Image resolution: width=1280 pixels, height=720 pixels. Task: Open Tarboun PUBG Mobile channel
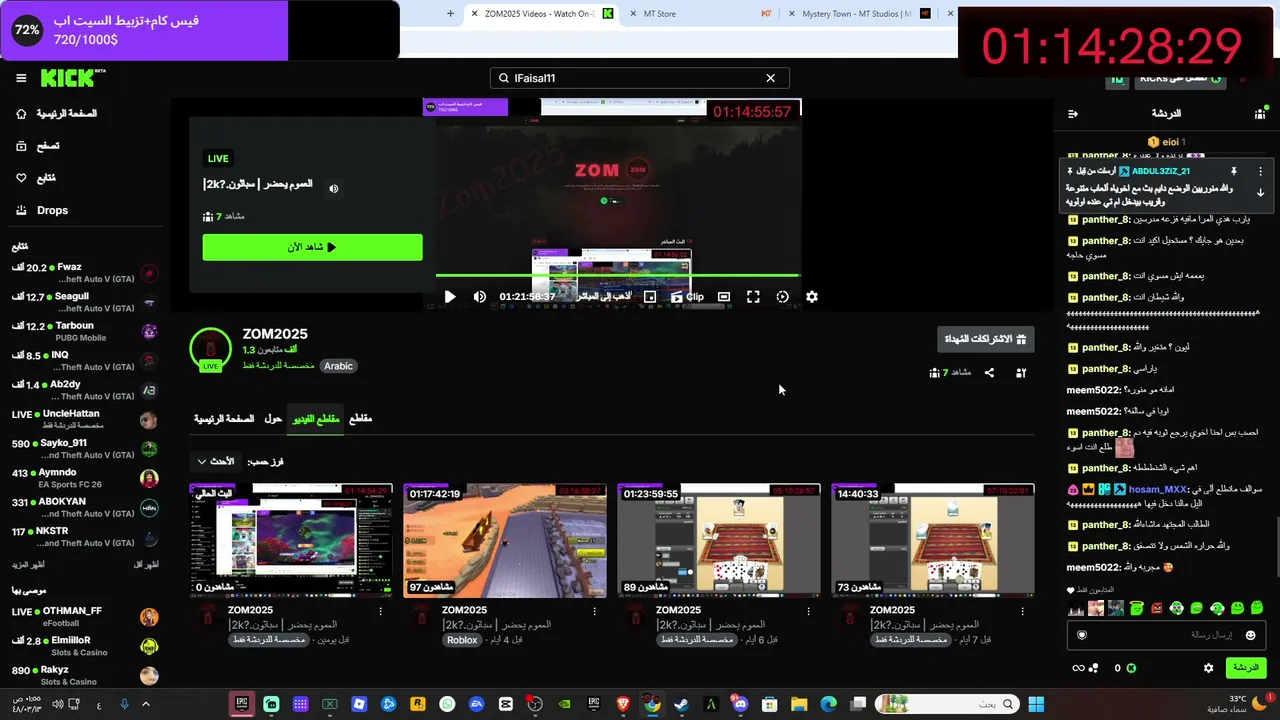(x=84, y=332)
